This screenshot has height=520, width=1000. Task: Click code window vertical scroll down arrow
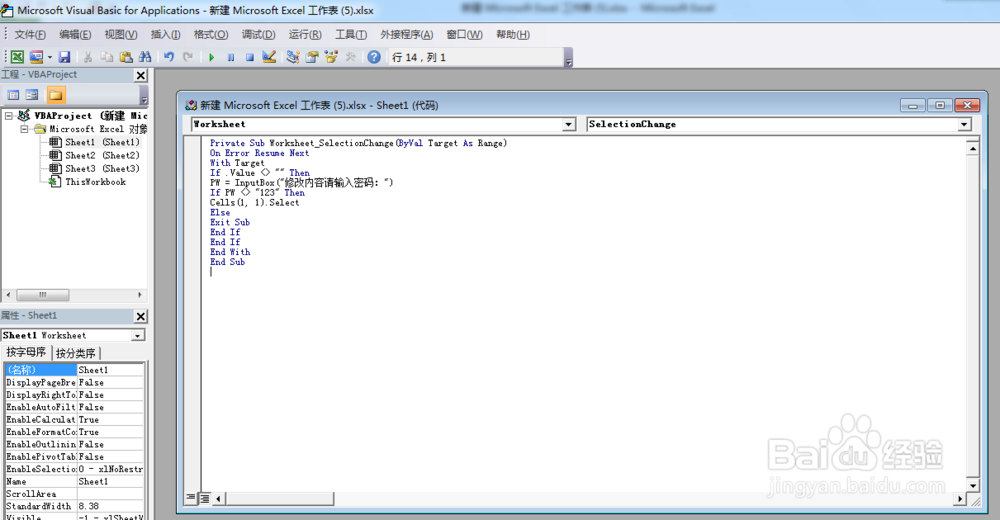973,486
